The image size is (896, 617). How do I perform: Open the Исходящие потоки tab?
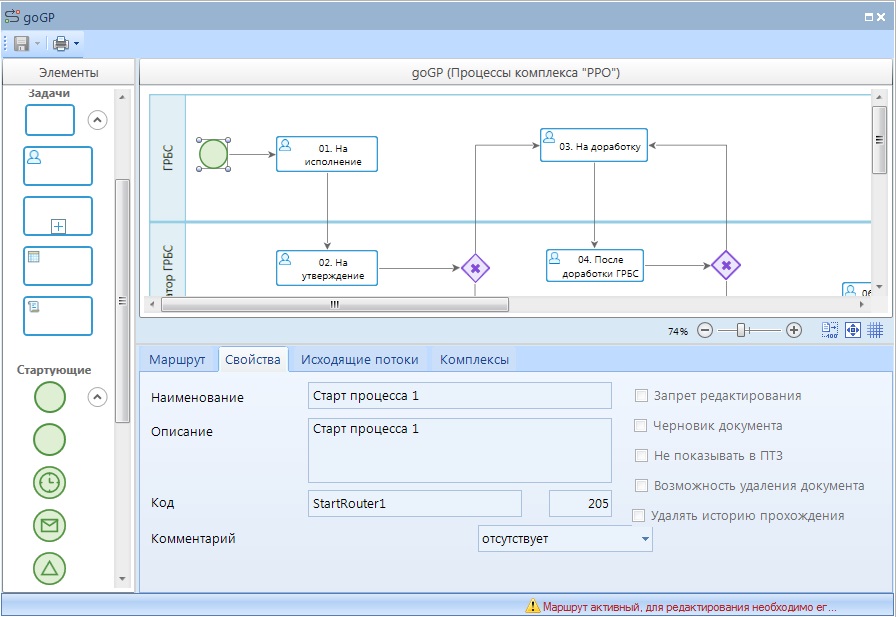click(359, 360)
